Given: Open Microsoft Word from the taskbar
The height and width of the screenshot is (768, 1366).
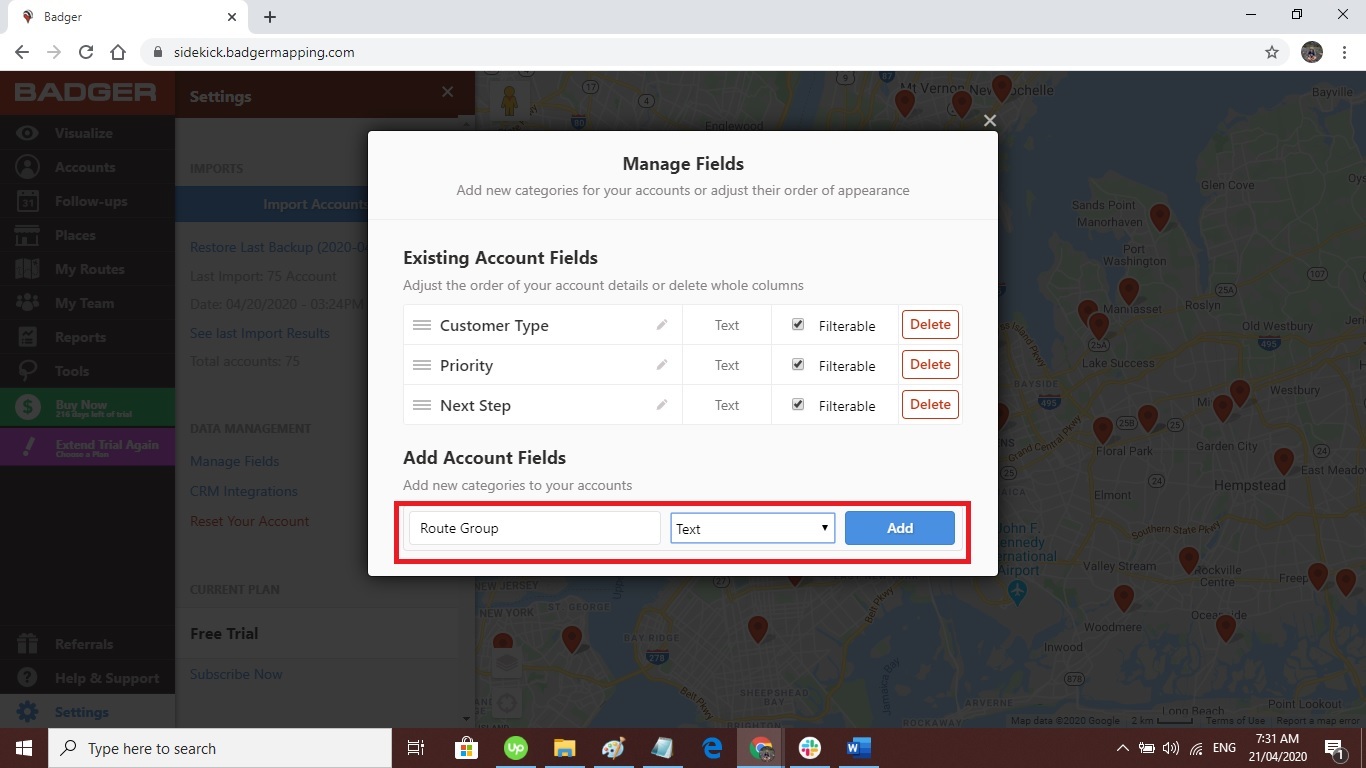Looking at the screenshot, I should coord(858,748).
